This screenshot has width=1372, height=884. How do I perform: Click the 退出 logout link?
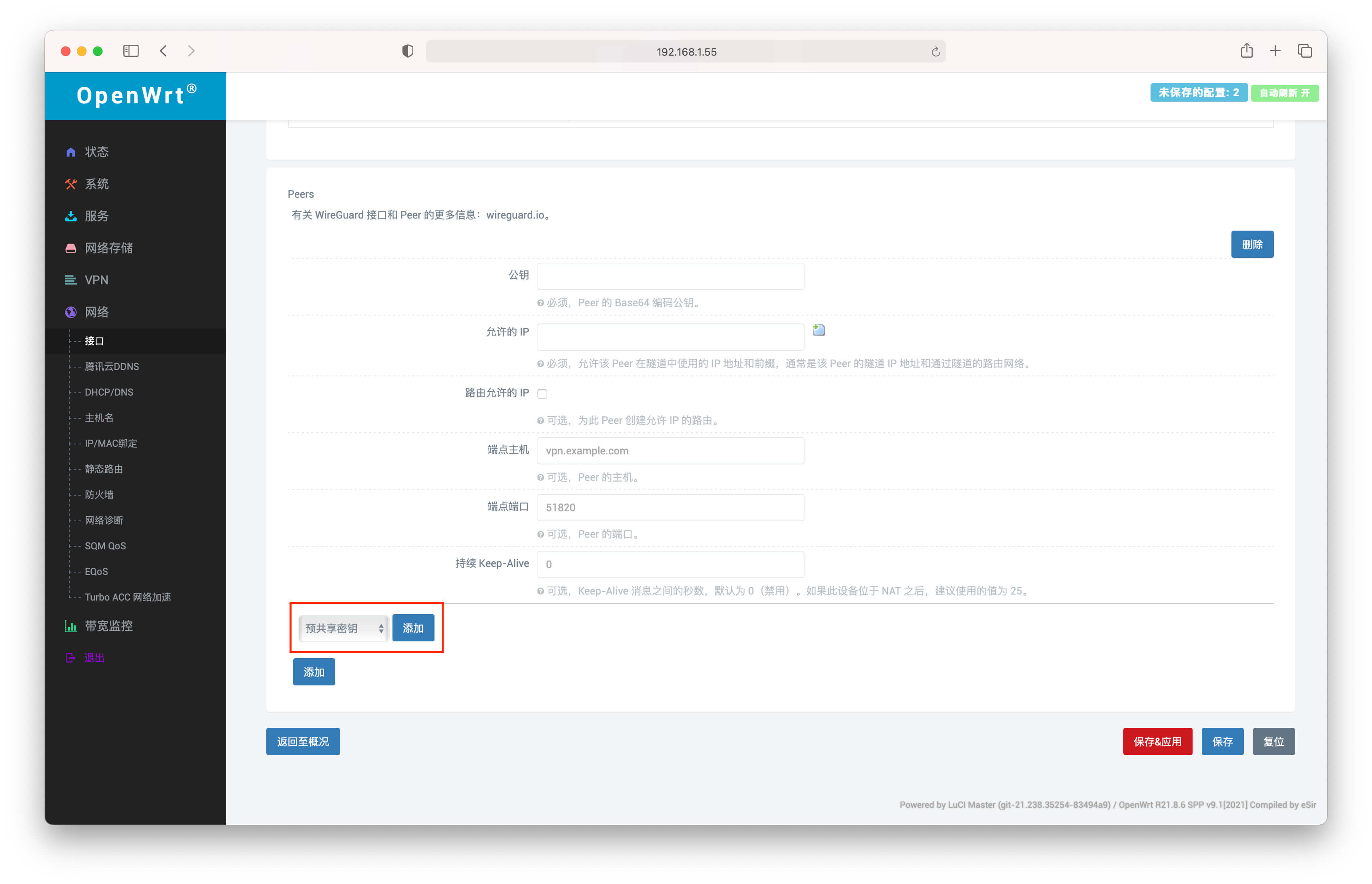94,658
